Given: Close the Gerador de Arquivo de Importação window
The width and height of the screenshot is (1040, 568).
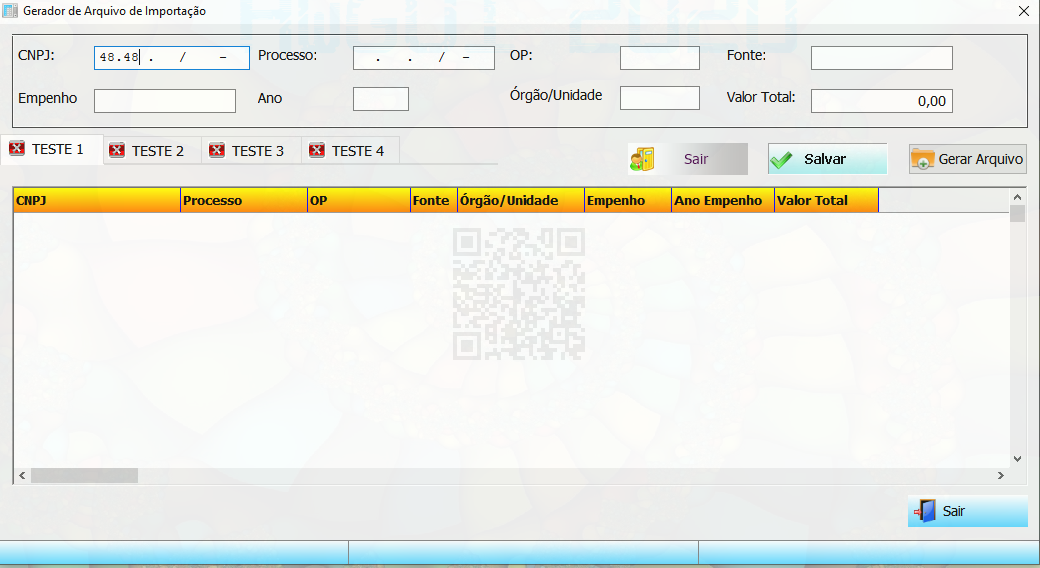Looking at the screenshot, I should pos(1023,11).
